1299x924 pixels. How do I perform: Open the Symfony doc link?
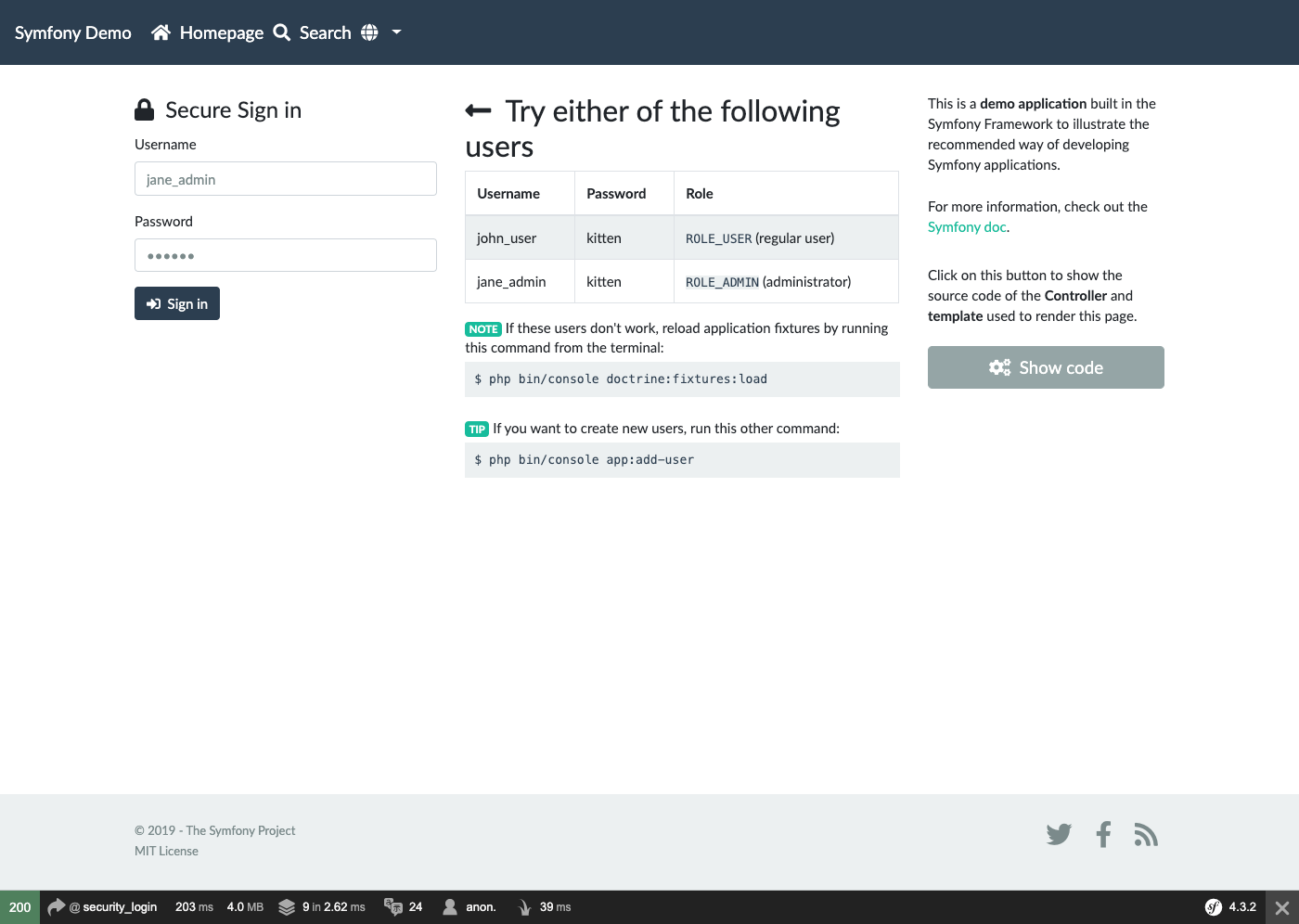click(x=967, y=227)
